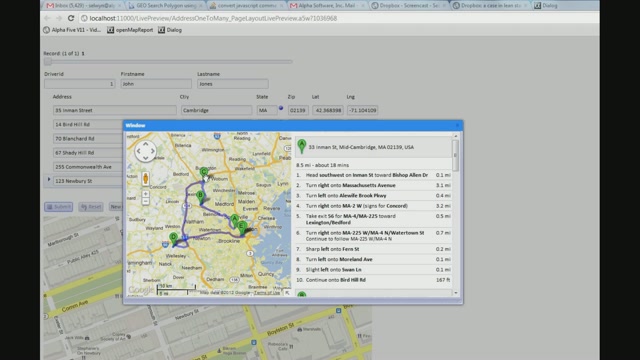Click step 1 Head southwest on Inman St

point(373,175)
